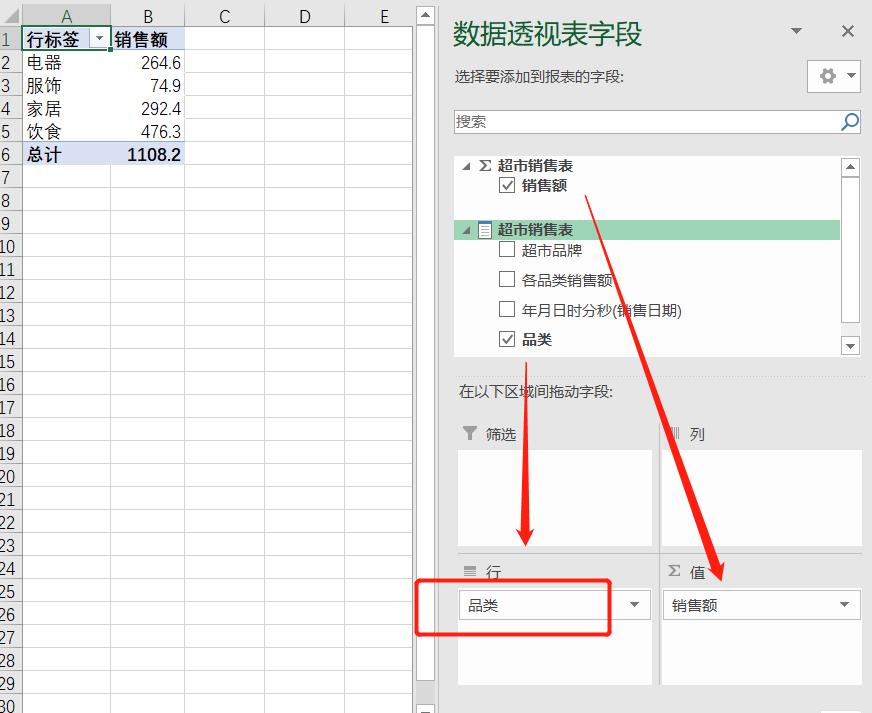Click the filter funnel icon in 筛选 area
Image resolution: width=872 pixels, height=713 pixels.
pyautogui.click(x=470, y=434)
